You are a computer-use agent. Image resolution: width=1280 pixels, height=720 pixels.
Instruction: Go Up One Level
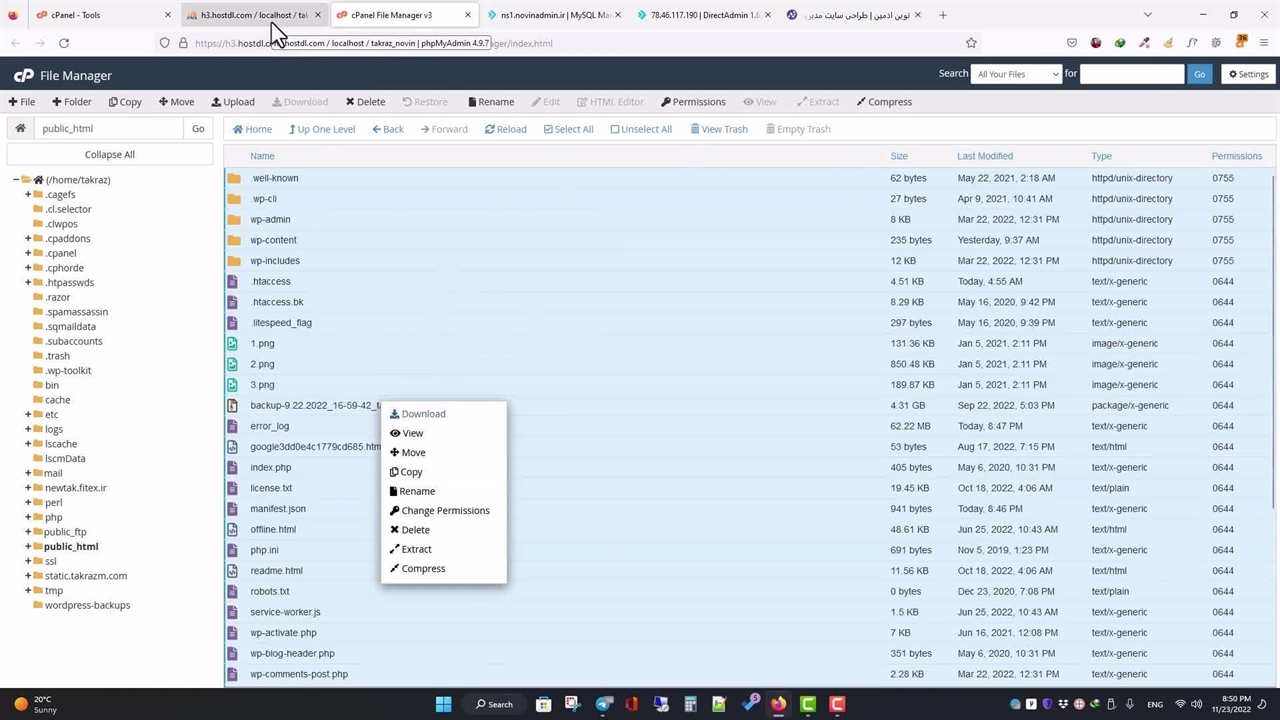click(321, 129)
